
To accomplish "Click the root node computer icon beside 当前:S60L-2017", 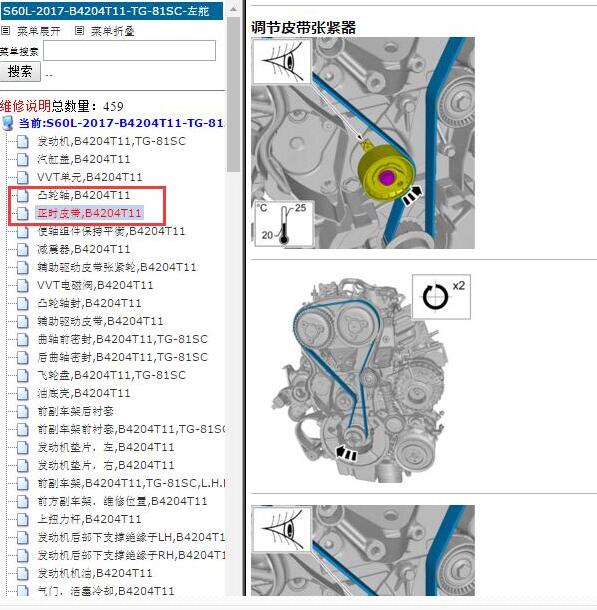I will pyautogui.click(x=8, y=123).
